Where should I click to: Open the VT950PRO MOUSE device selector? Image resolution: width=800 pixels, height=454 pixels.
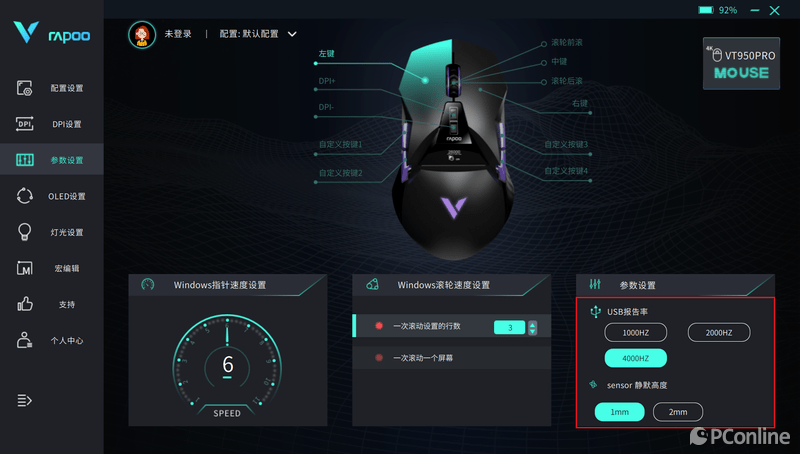pyautogui.click(x=741, y=64)
